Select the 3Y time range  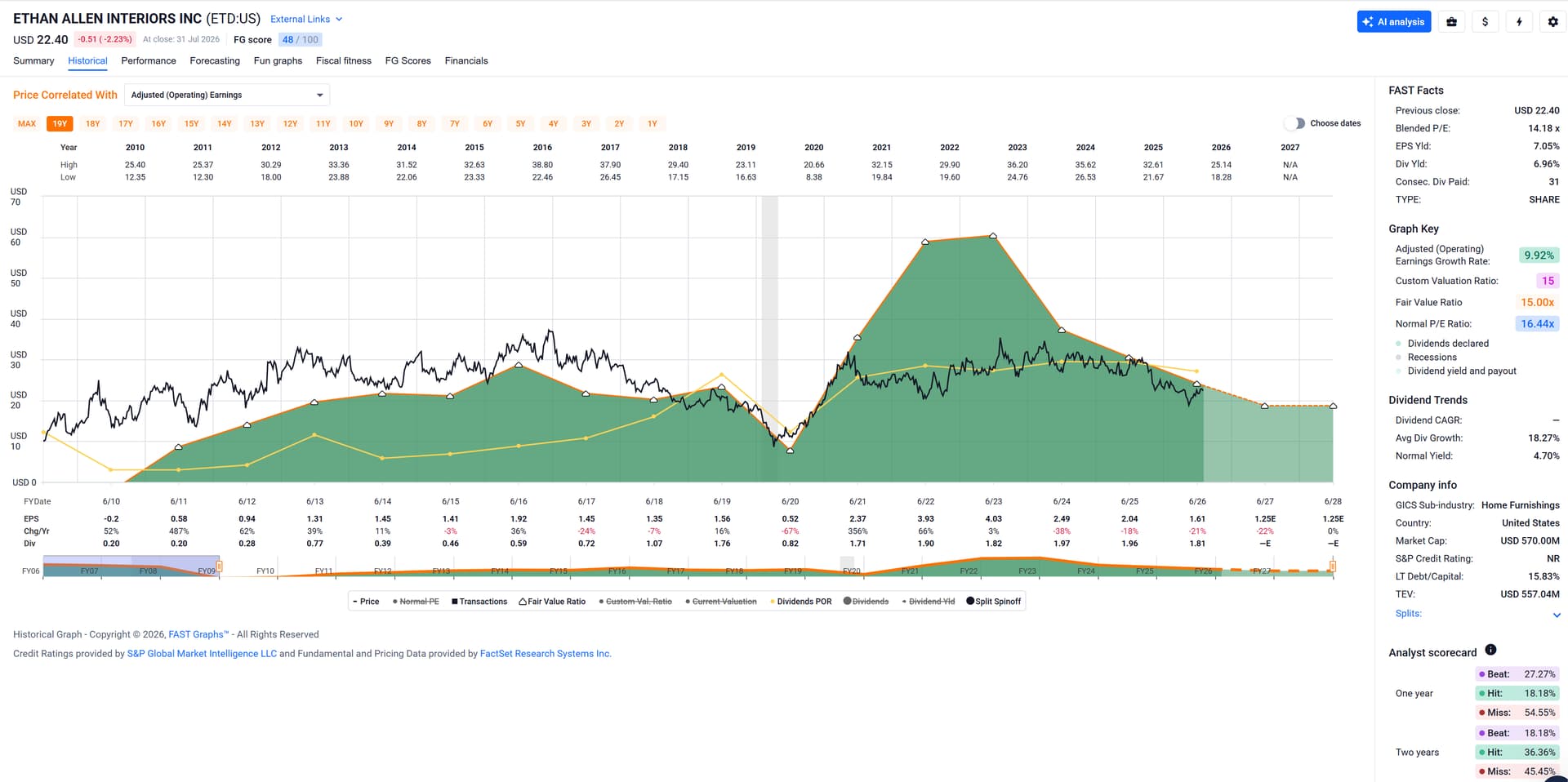click(x=586, y=124)
